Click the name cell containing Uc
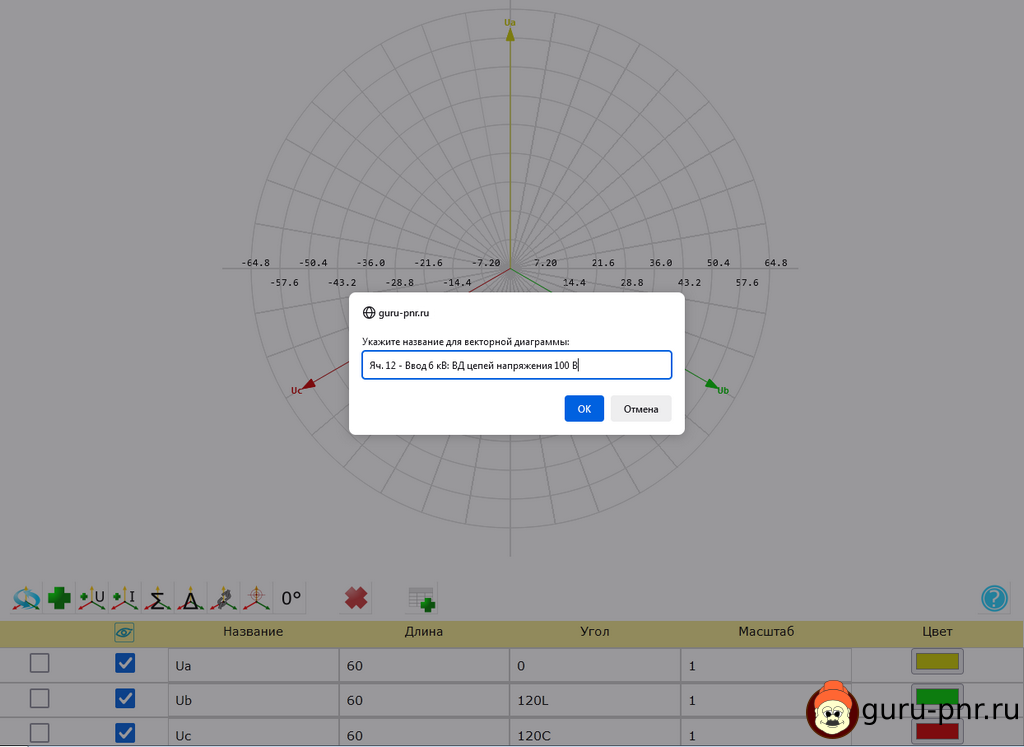 pos(253,734)
